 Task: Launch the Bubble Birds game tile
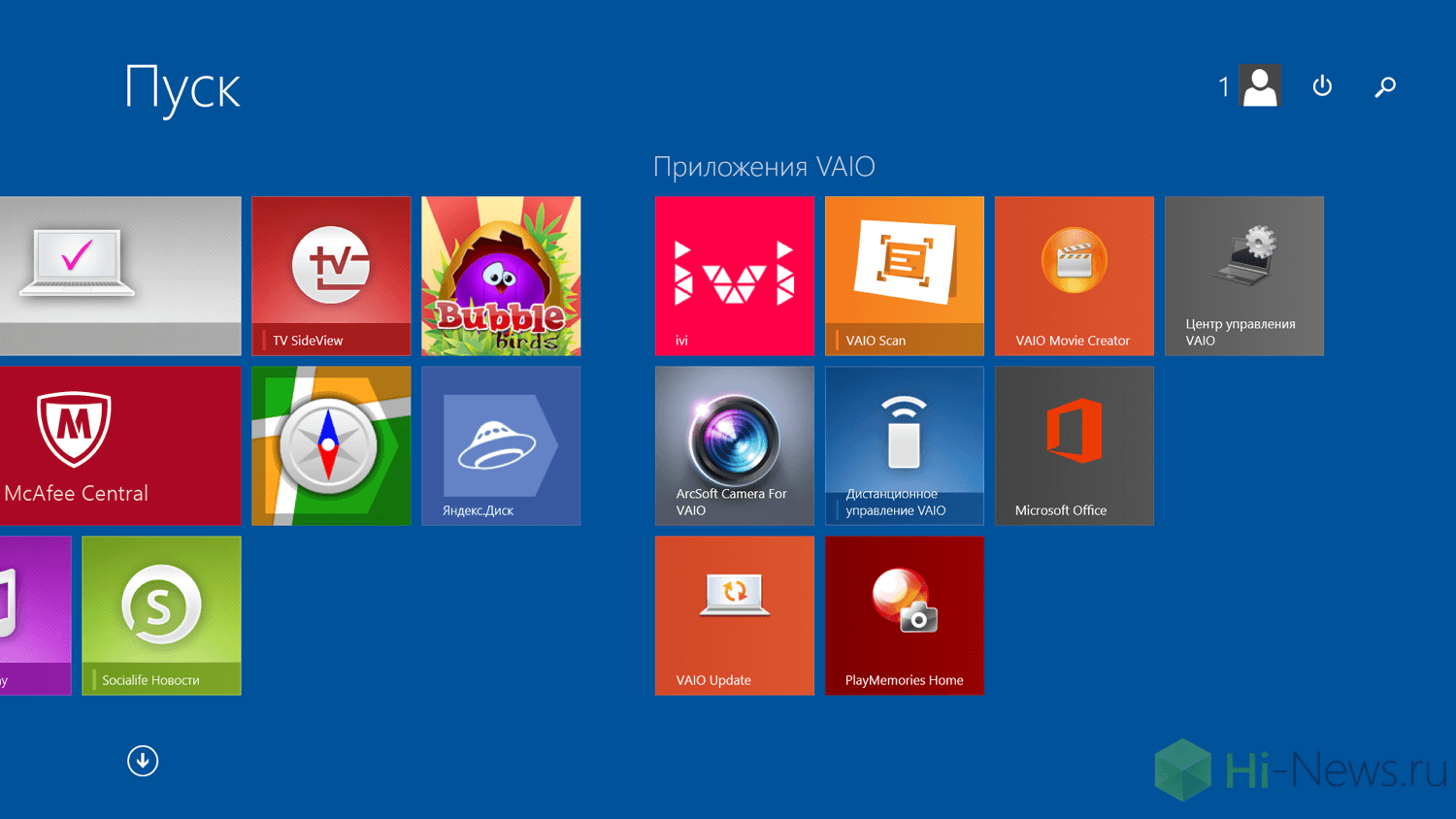(501, 276)
